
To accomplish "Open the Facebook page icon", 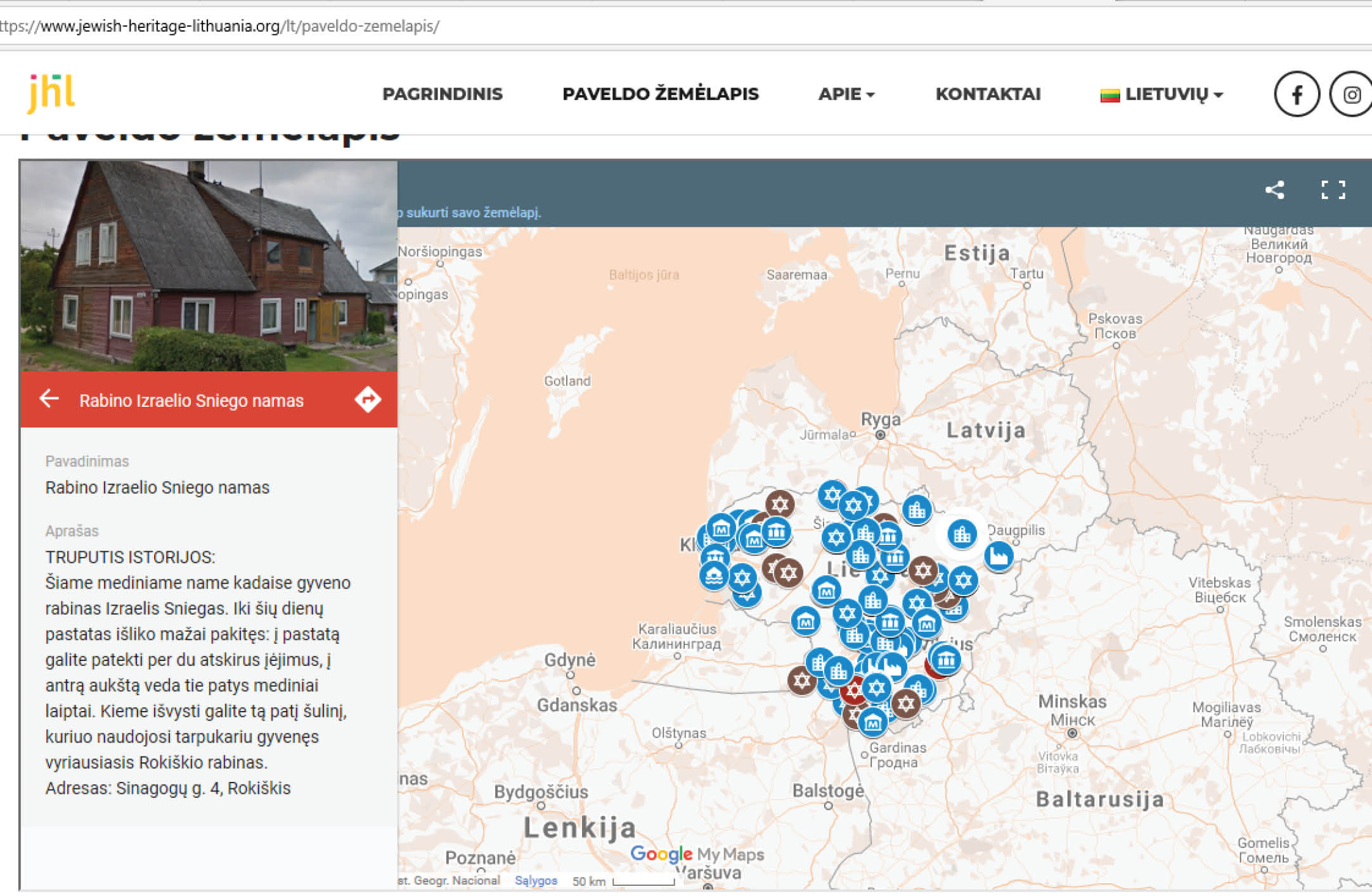I will click(1297, 94).
